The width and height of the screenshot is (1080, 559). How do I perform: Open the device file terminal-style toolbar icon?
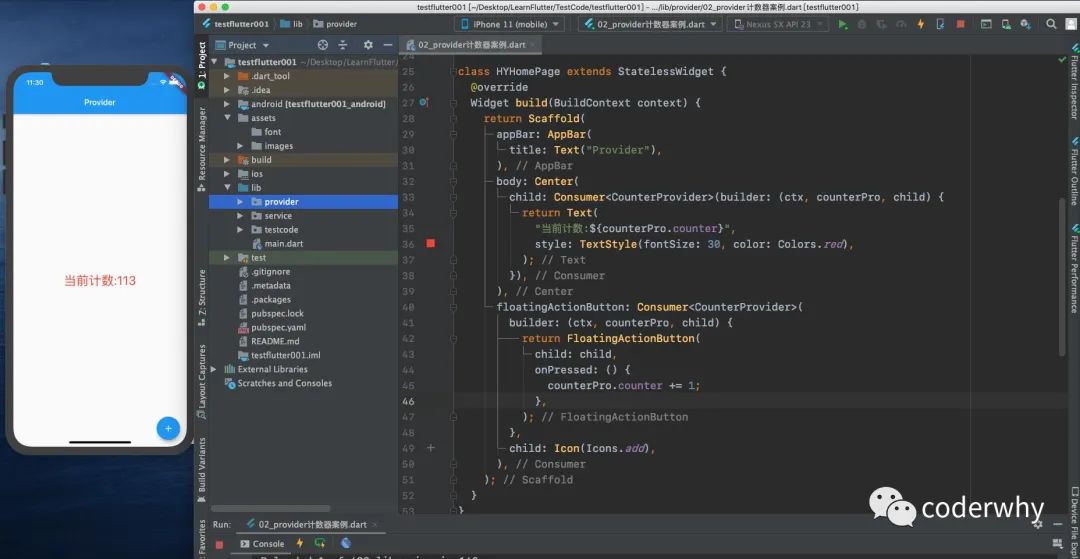pyautogui.click(x=986, y=24)
